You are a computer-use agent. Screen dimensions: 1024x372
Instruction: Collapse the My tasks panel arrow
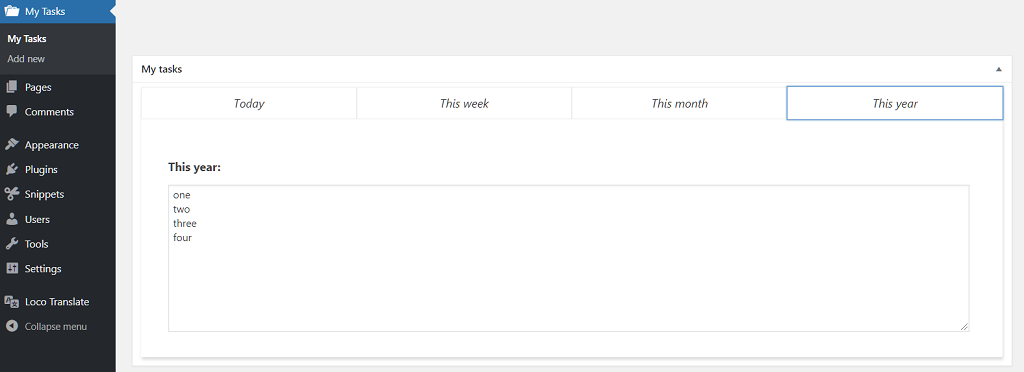(x=999, y=69)
